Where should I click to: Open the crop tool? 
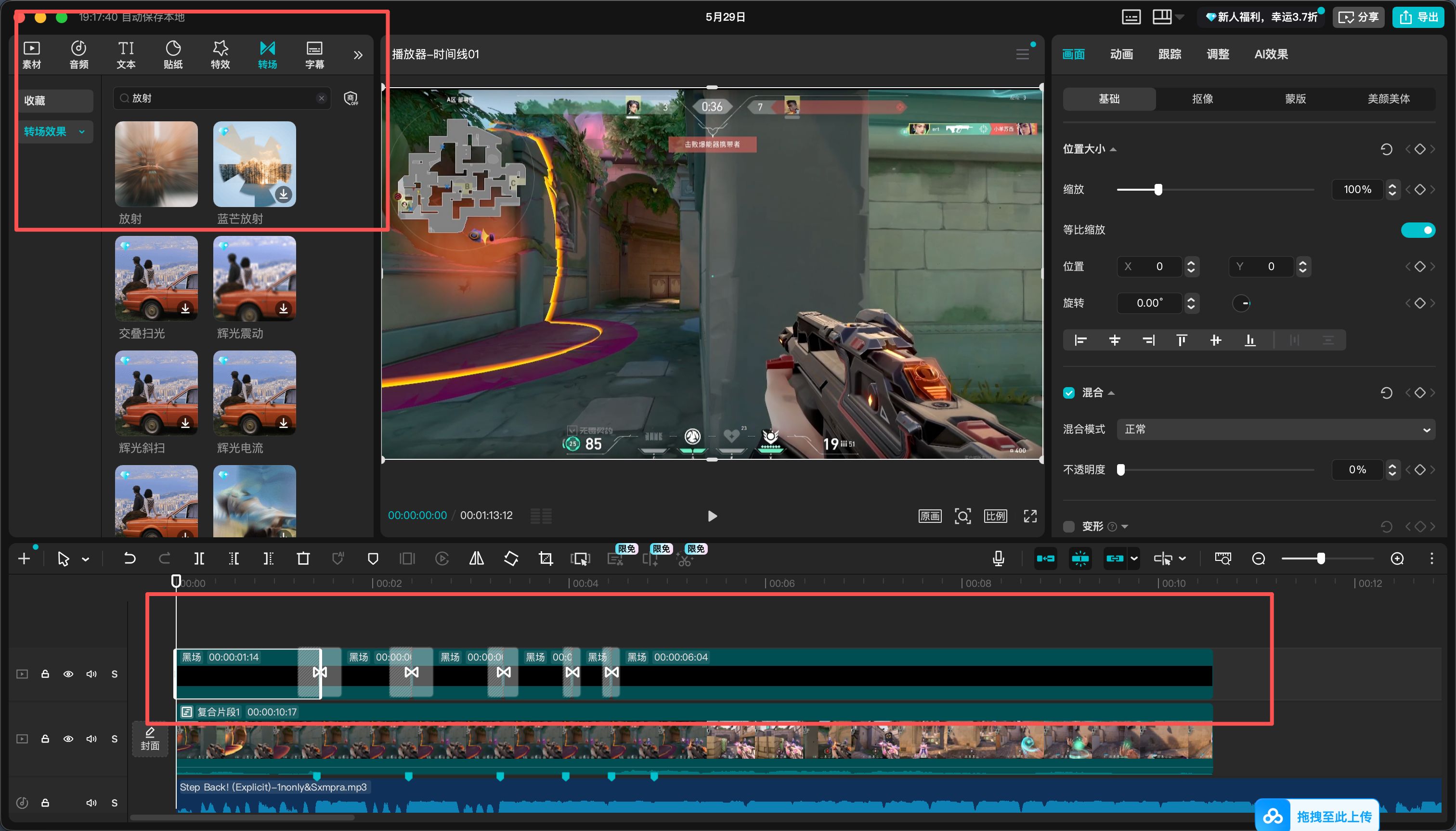(x=546, y=559)
